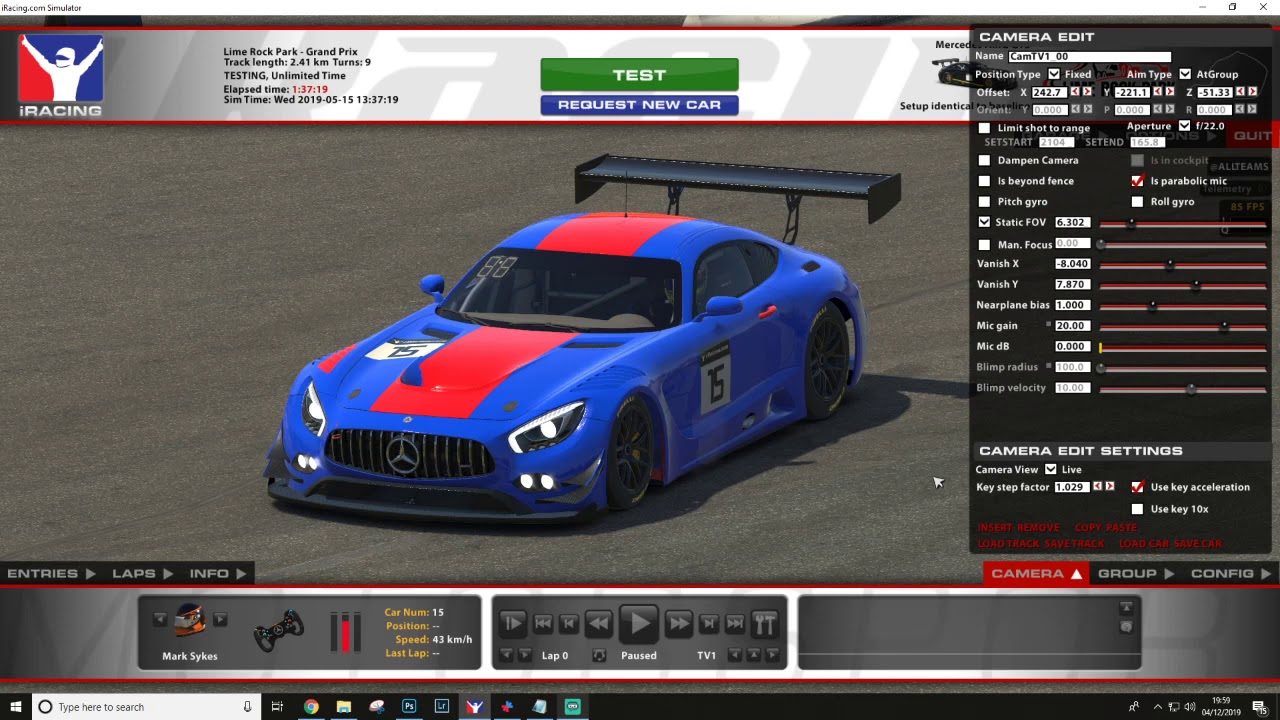
Task: Click the iRacing logo
Action: point(61,75)
